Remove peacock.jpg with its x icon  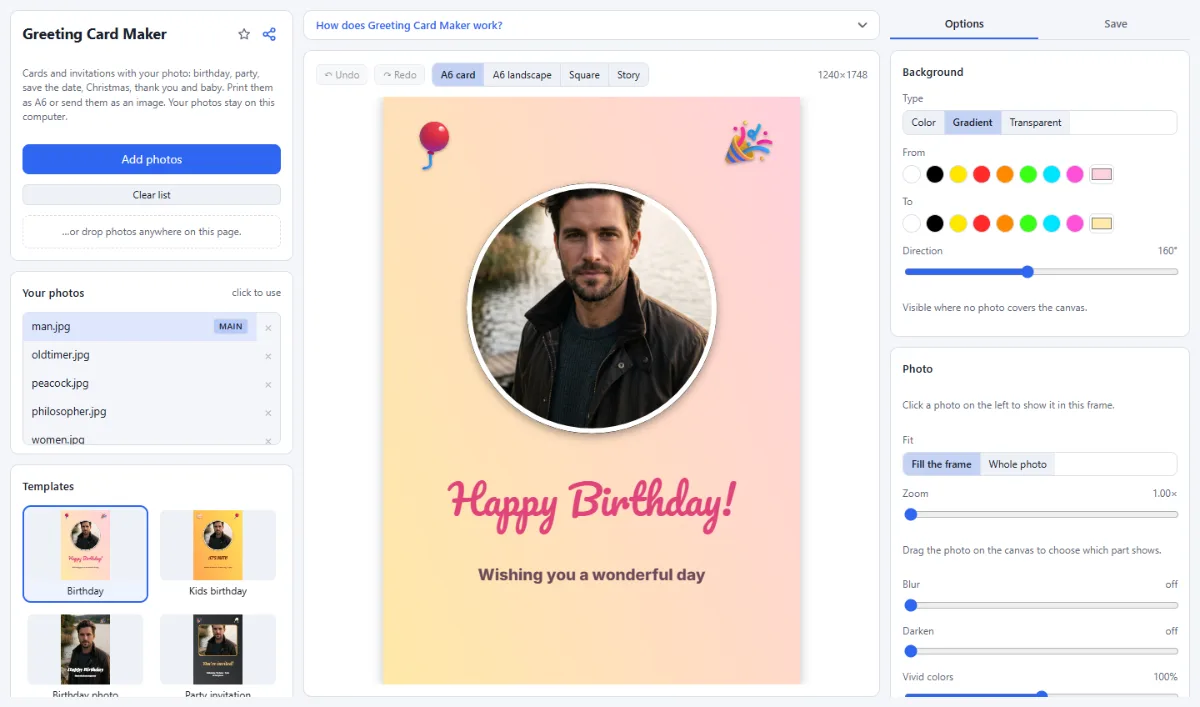pyautogui.click(x=268, y=384)
